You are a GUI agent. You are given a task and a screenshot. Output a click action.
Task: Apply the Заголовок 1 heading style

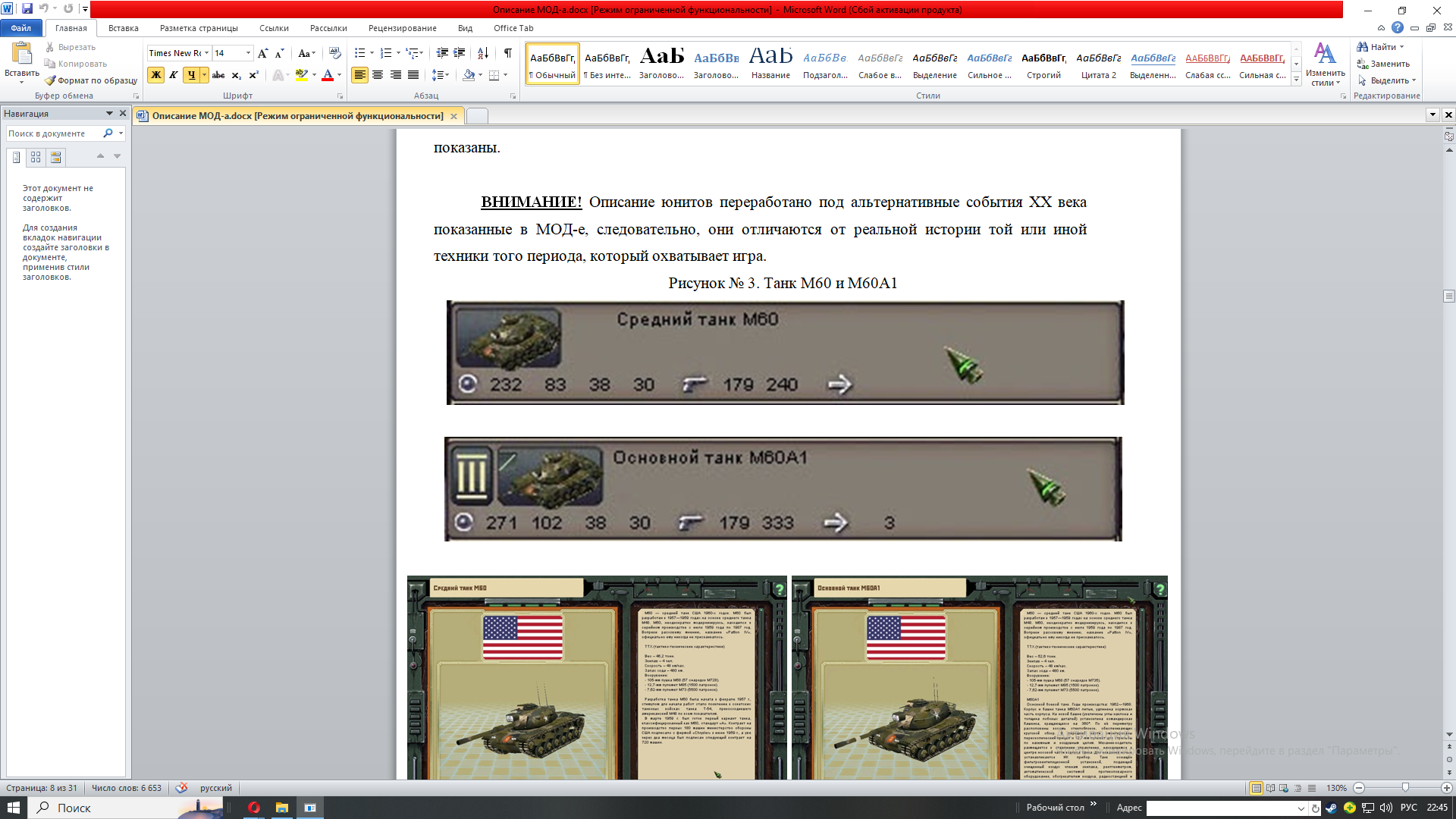pyautogui.click(x=662, y=63)
